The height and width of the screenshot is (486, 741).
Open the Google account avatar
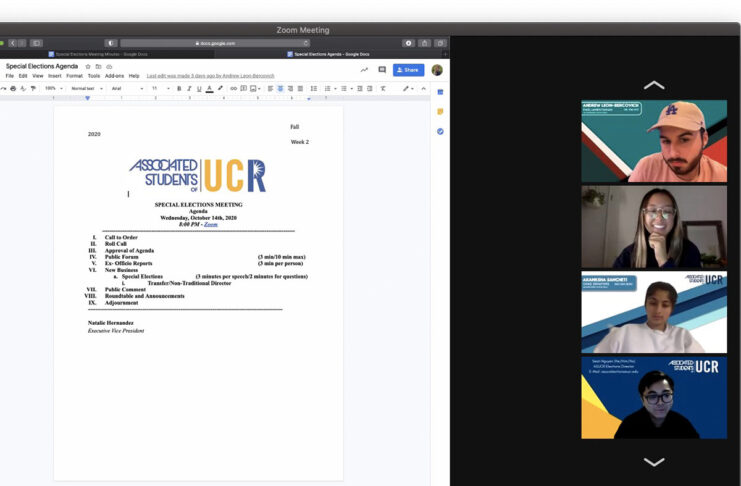pos(437,70)
